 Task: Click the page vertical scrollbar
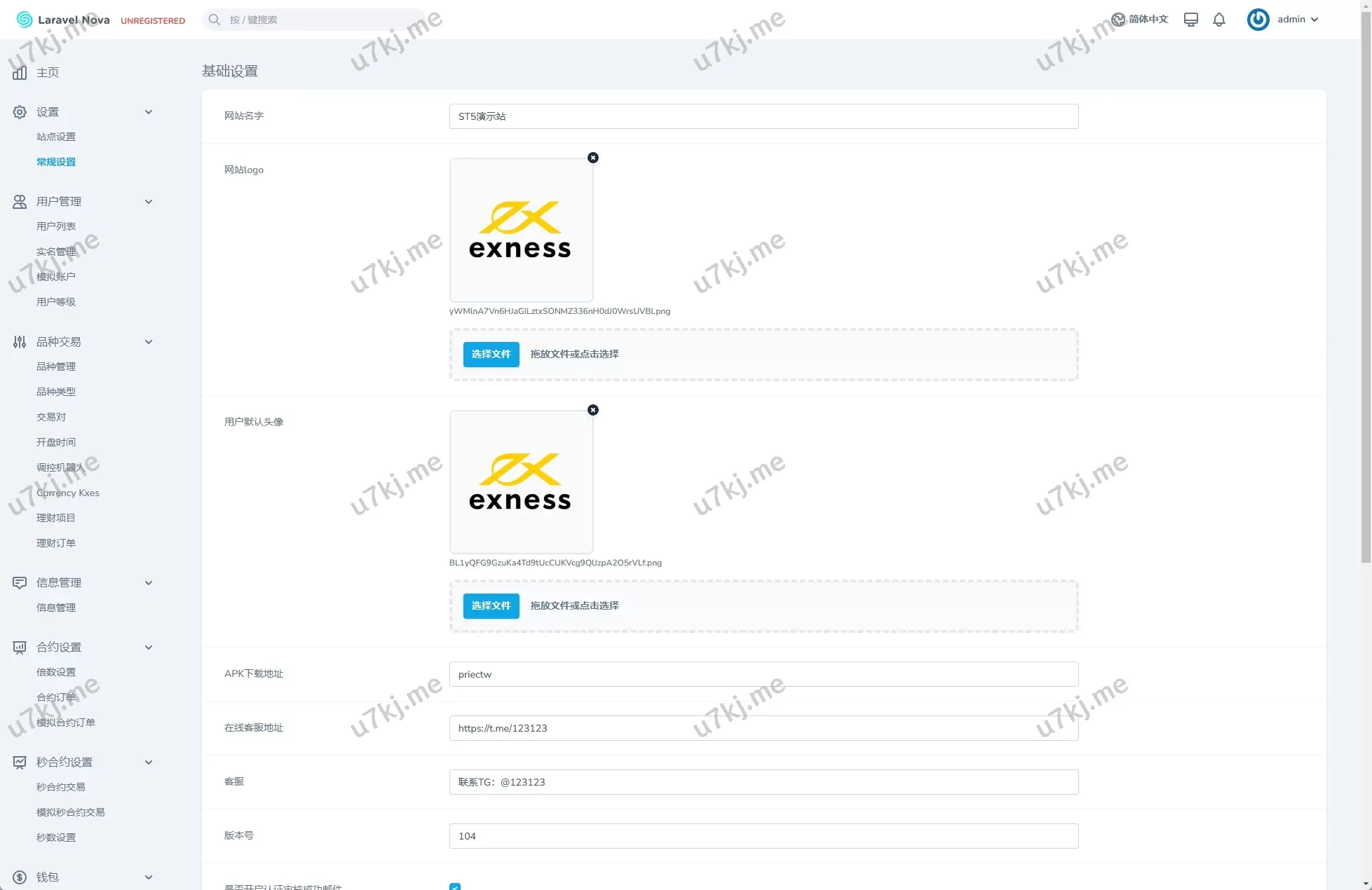(x=1366, y=280)
